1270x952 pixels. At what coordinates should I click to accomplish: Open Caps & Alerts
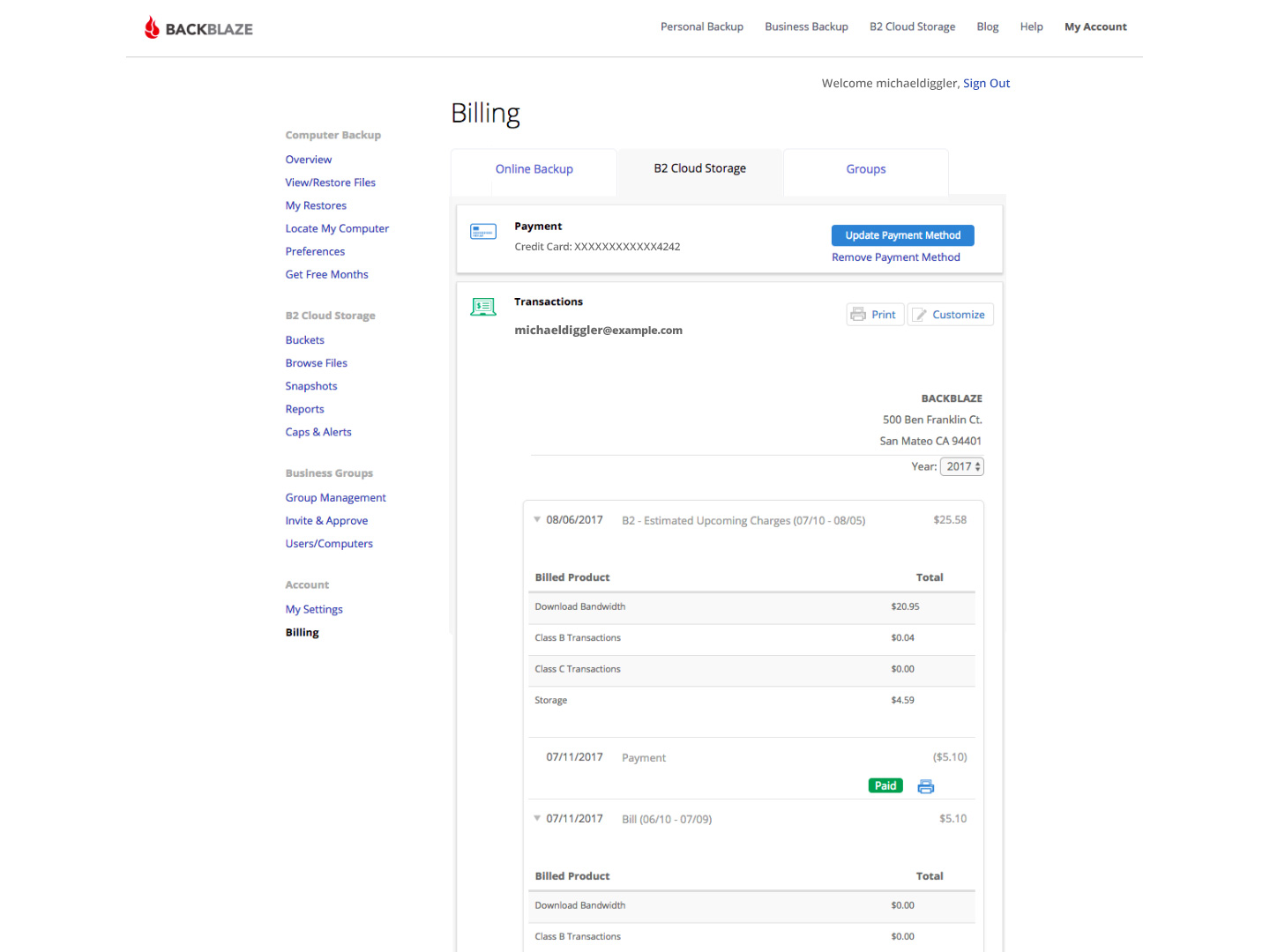coord(317,432)
